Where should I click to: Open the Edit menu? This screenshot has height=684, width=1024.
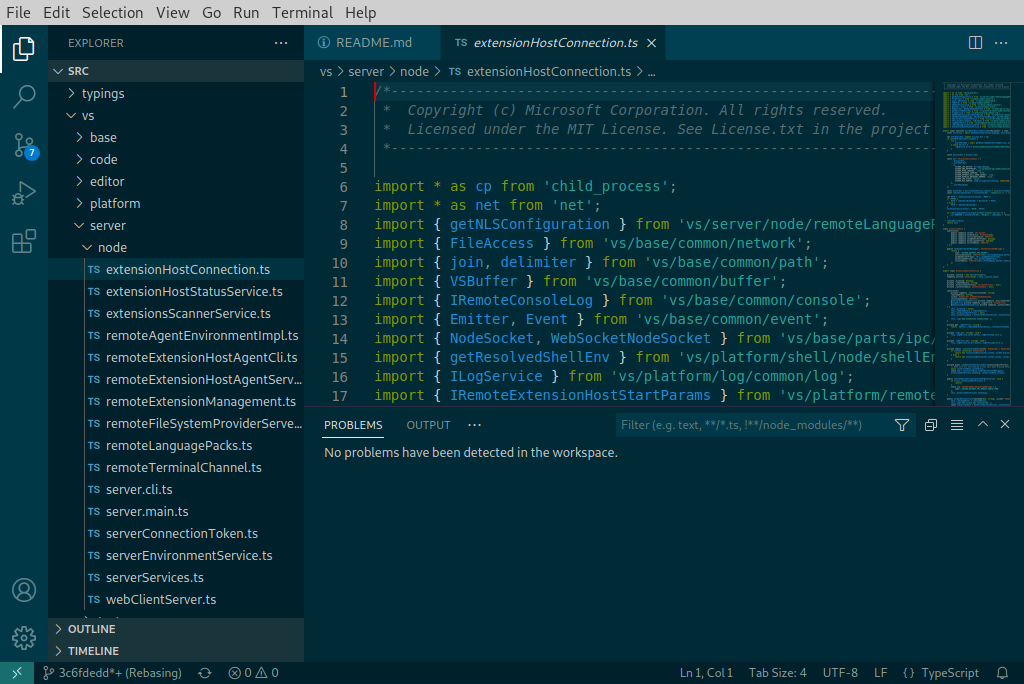pyautogui.click(x=56, y=12)
